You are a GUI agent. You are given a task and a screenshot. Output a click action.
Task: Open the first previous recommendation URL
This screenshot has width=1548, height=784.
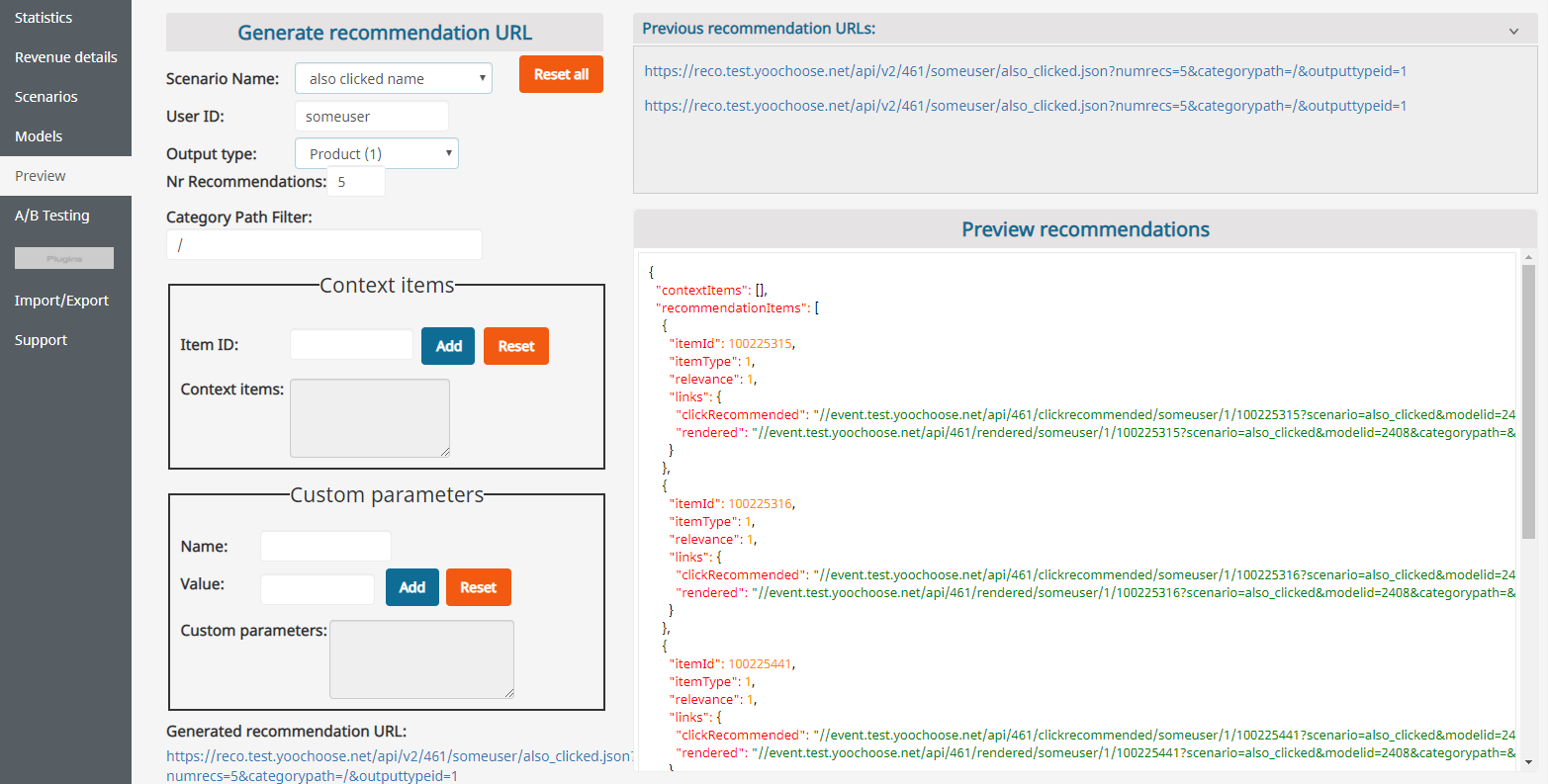pos(1025,71)
